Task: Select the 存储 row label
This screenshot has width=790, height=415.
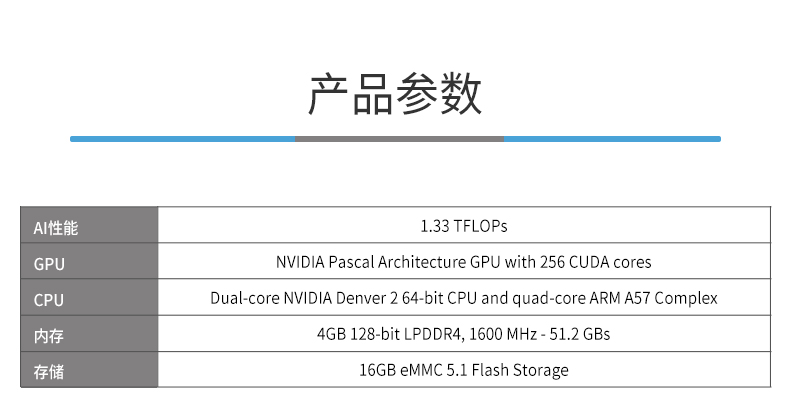Action: (48, 372)
